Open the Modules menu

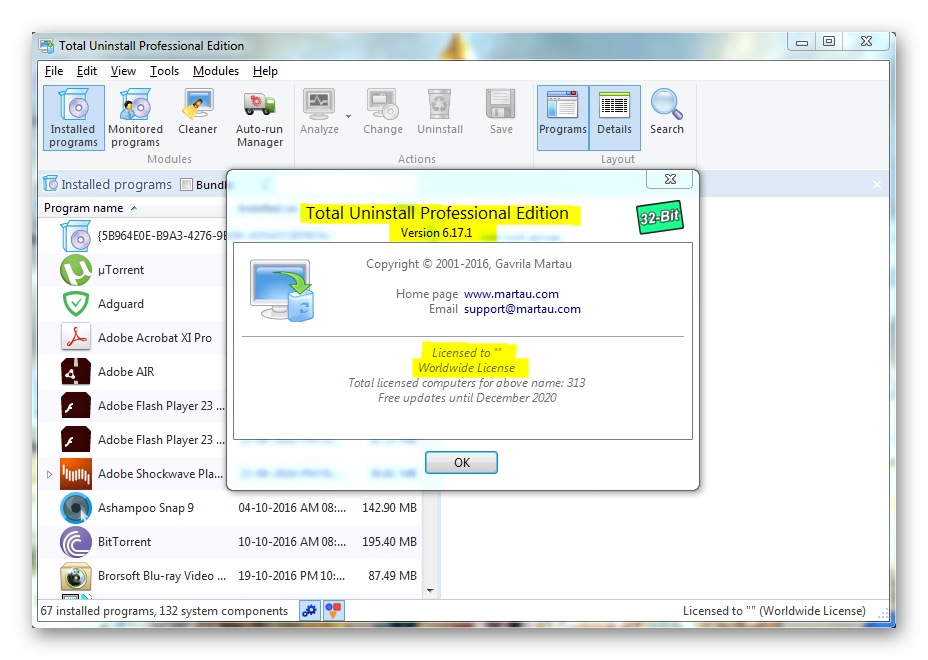tap(215, 71)
